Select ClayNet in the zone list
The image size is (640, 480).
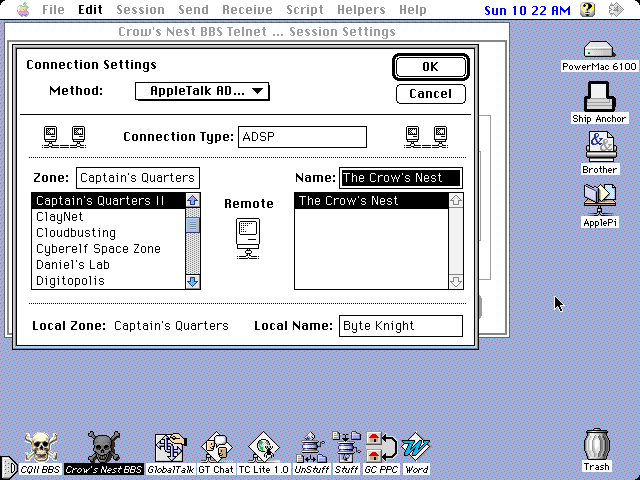click(60, 217)
